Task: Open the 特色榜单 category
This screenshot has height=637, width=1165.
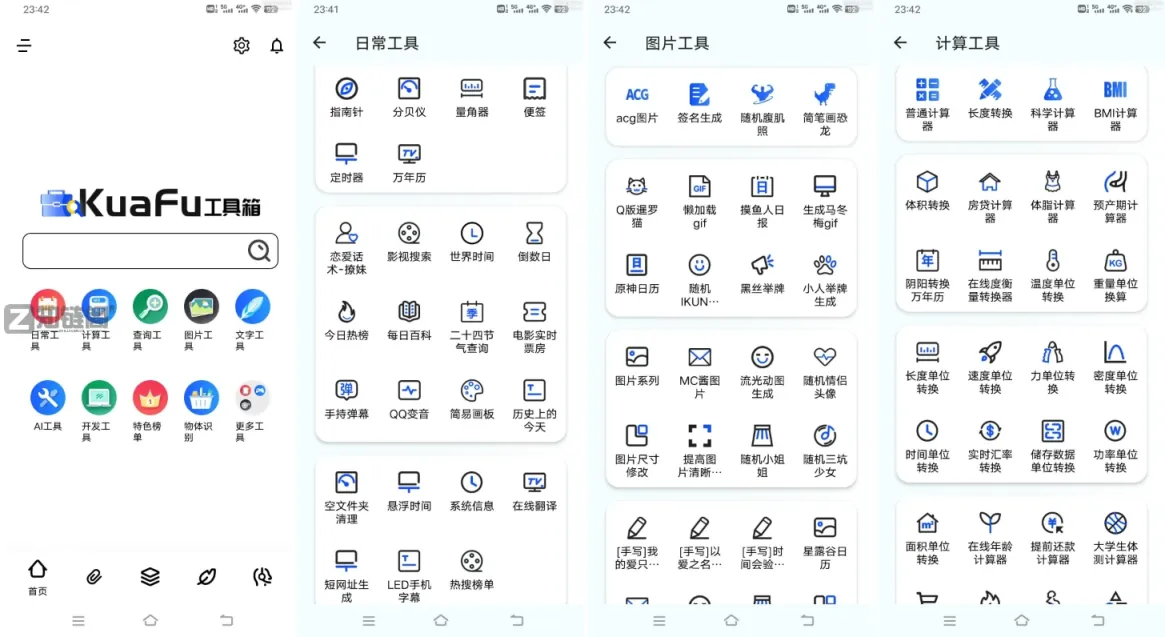Action: point(149,411)
